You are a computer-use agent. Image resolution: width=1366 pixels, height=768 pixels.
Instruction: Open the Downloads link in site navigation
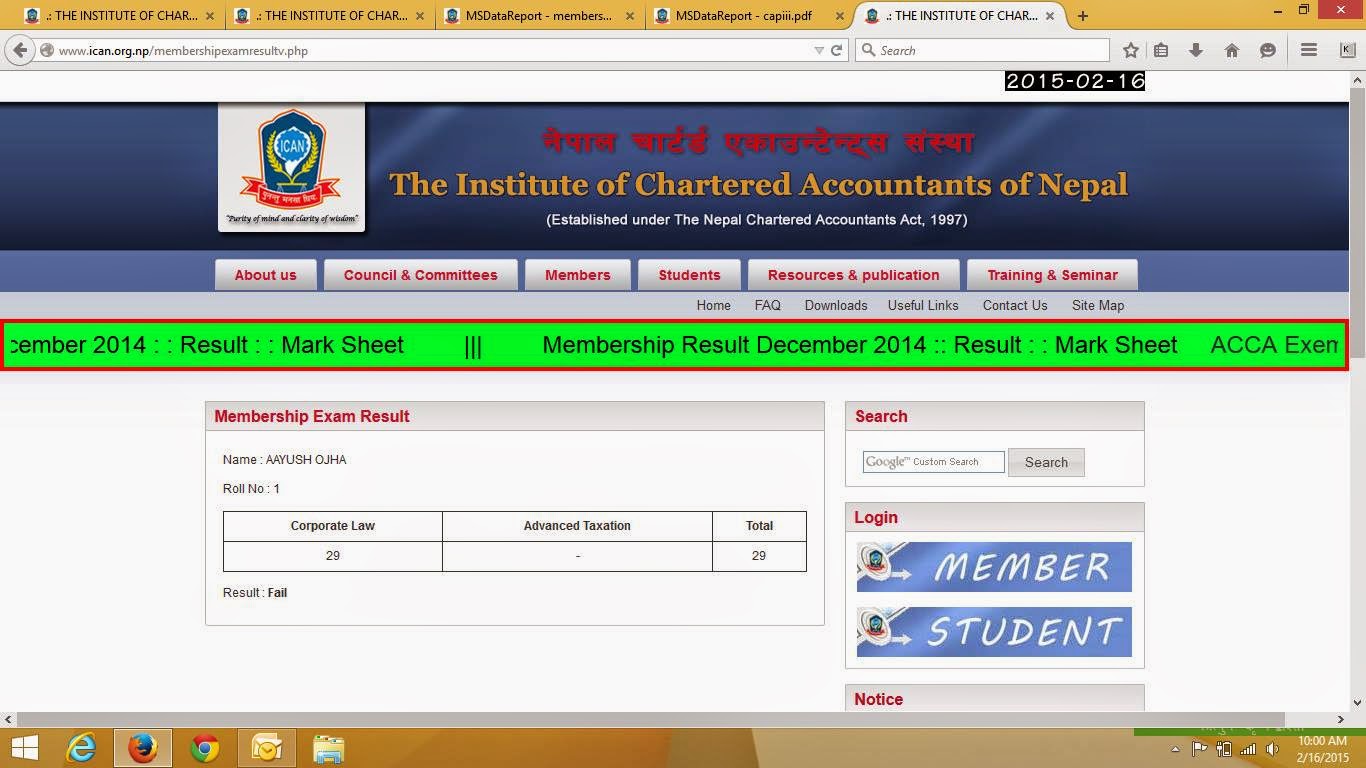point(836,305)
